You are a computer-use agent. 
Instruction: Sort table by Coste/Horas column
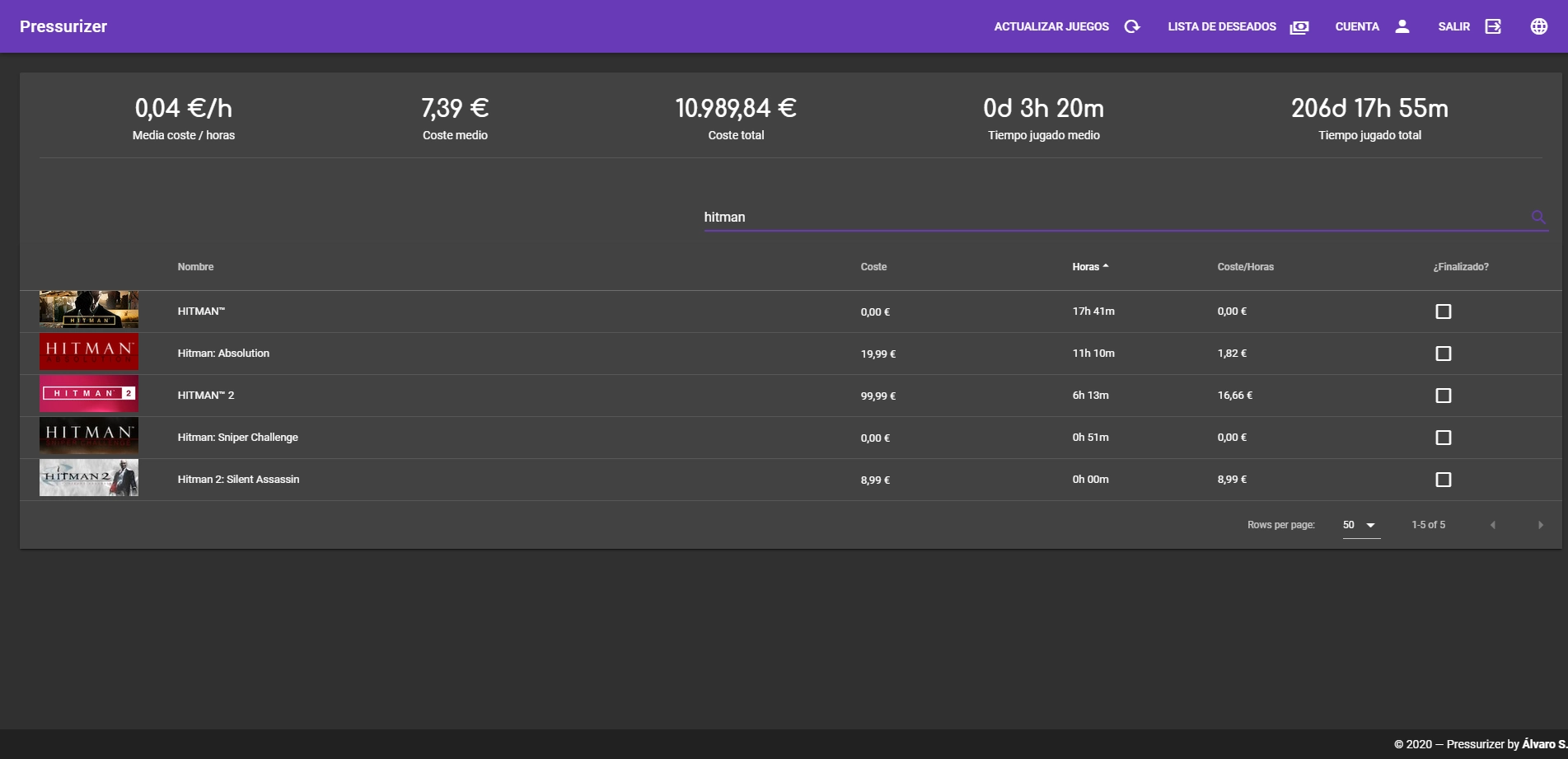(x=1245, y=267)
